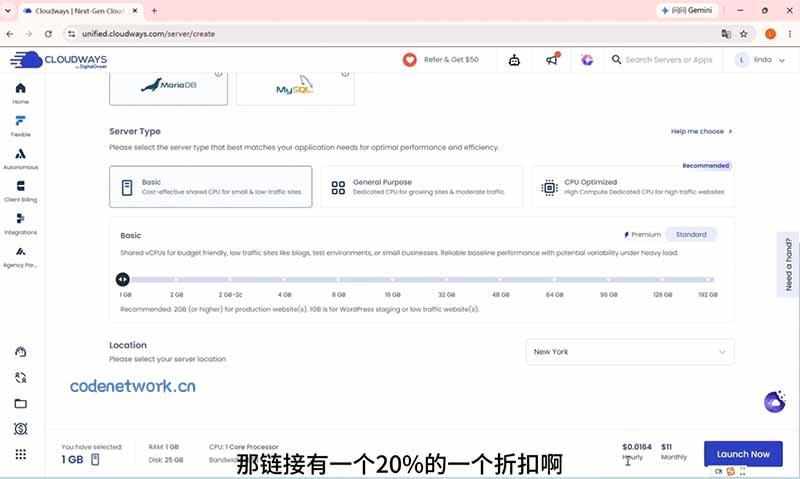Viewport: 800px width, 479px height.
Task: Click the Cloudways browser tab
Action: [x=81, y=11]
